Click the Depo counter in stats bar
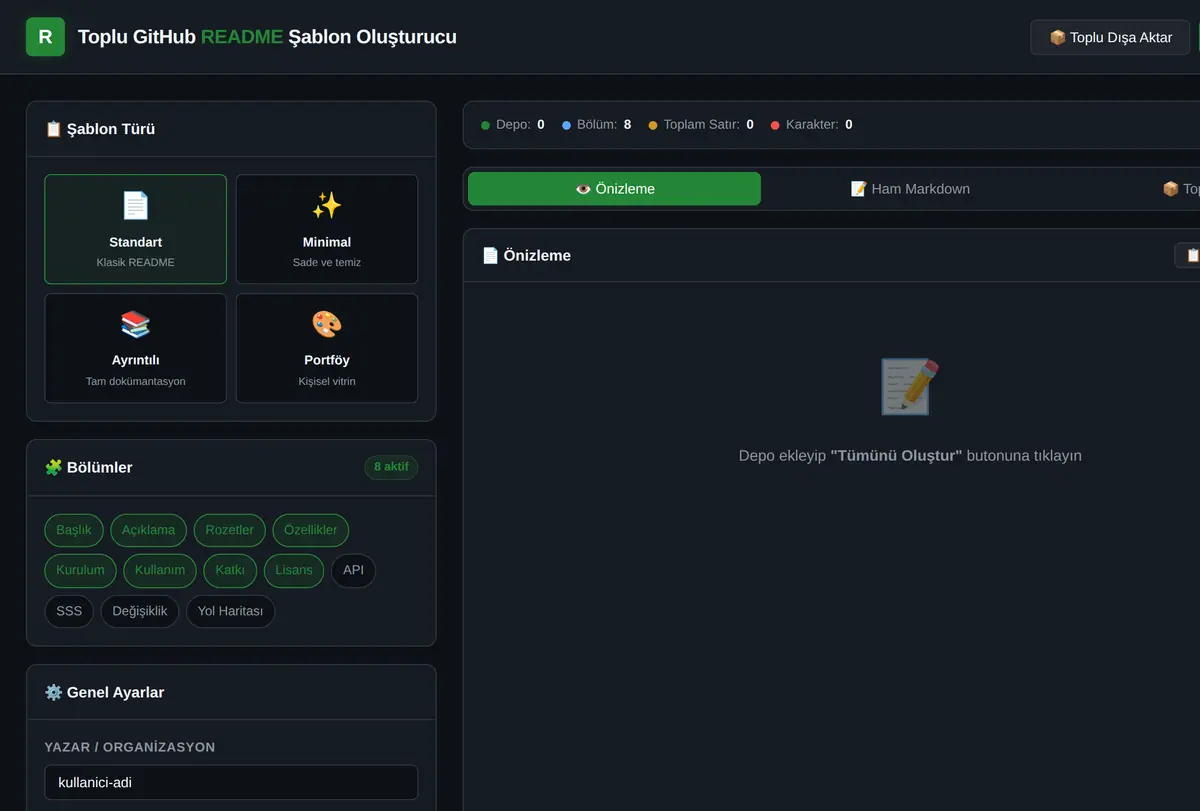Image resolution: width=1200 pixels, height=811 pixels. [x=513, y=125]
